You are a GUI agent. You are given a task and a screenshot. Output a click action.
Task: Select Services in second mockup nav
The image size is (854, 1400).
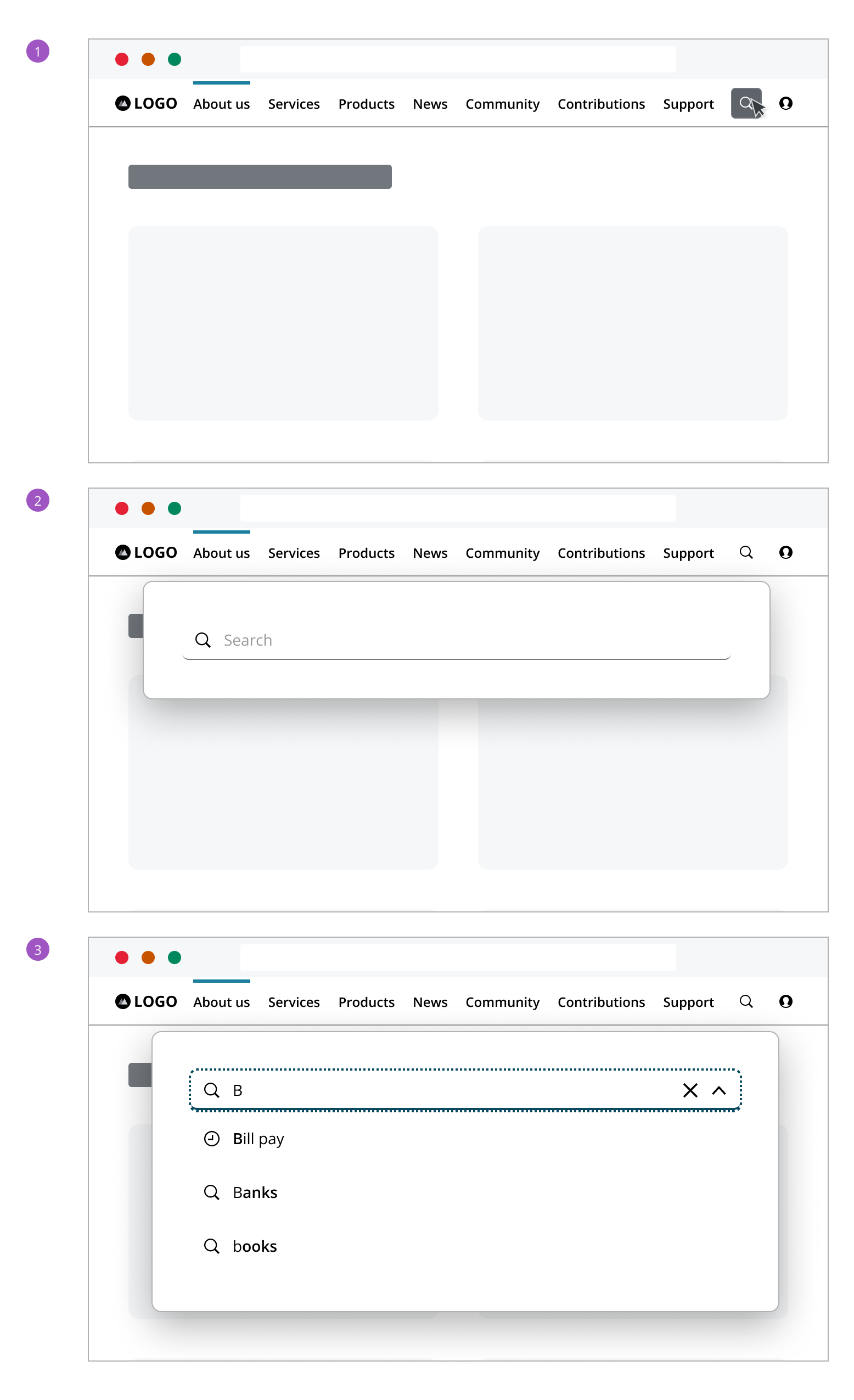click(x=294, y=553)
